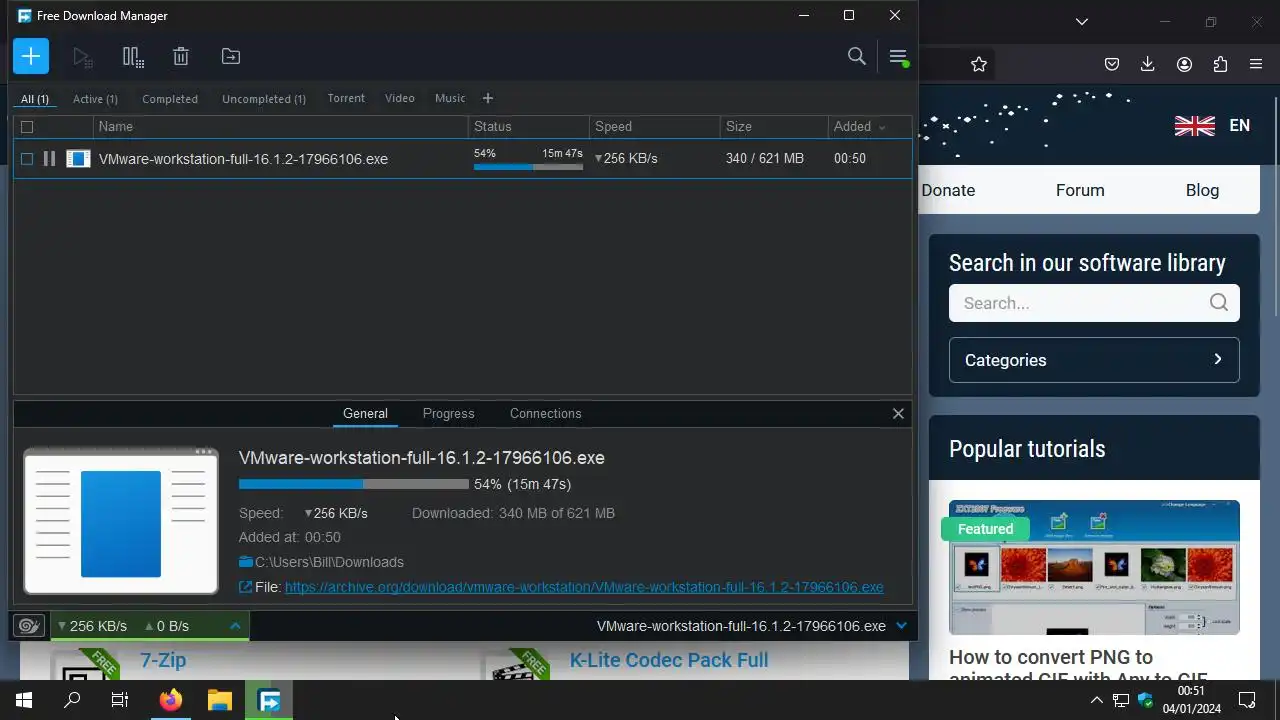Click the taskbar clock showing 00:51
Image resolution: width=1280 pixels, height=720 pixels.
pyautogui.click(x=1191, y=700)
